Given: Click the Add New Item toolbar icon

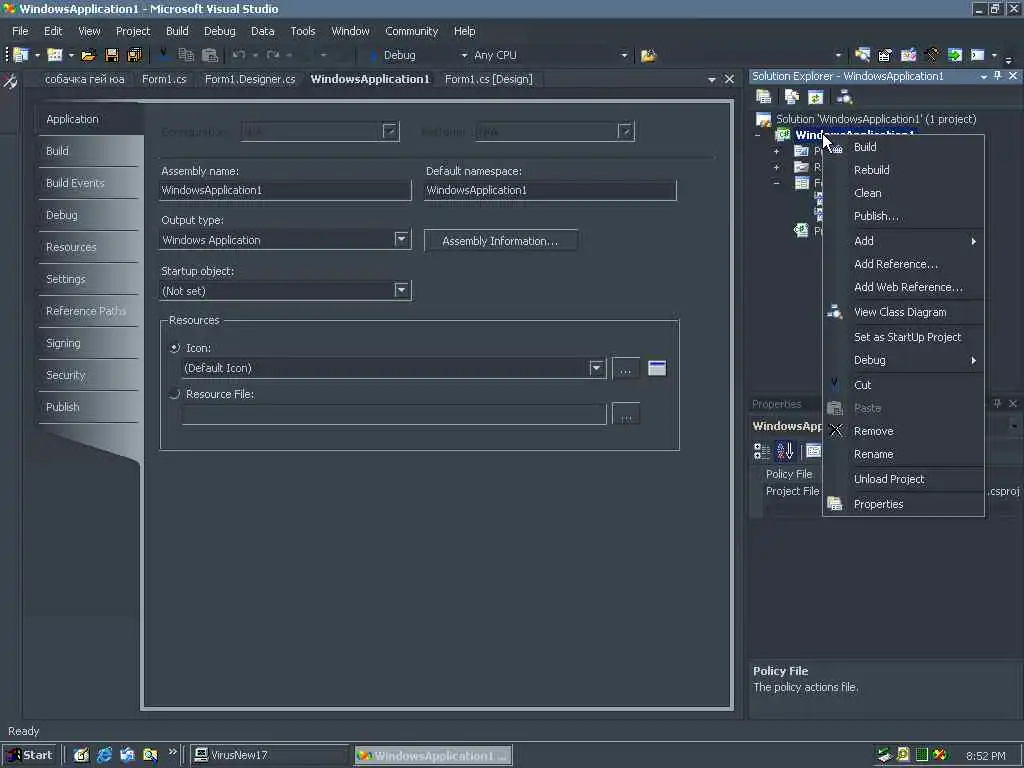Looking at the screenshot, I should point(55,56).
